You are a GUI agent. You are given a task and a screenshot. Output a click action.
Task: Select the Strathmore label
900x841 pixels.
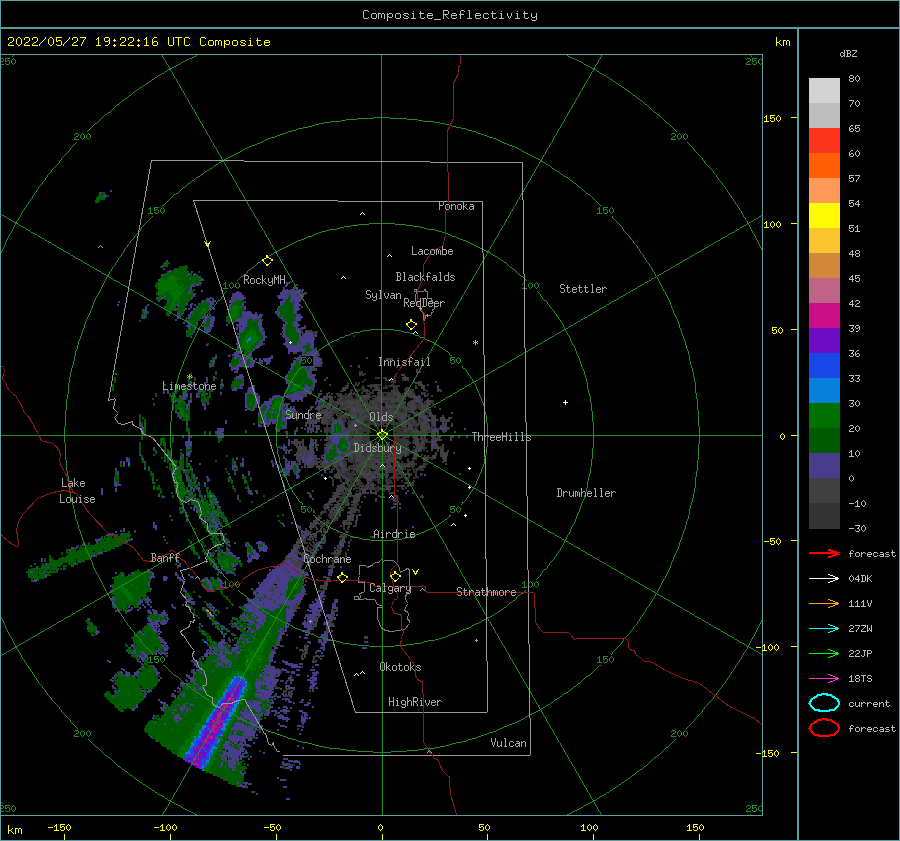click(x=486, y=592)
